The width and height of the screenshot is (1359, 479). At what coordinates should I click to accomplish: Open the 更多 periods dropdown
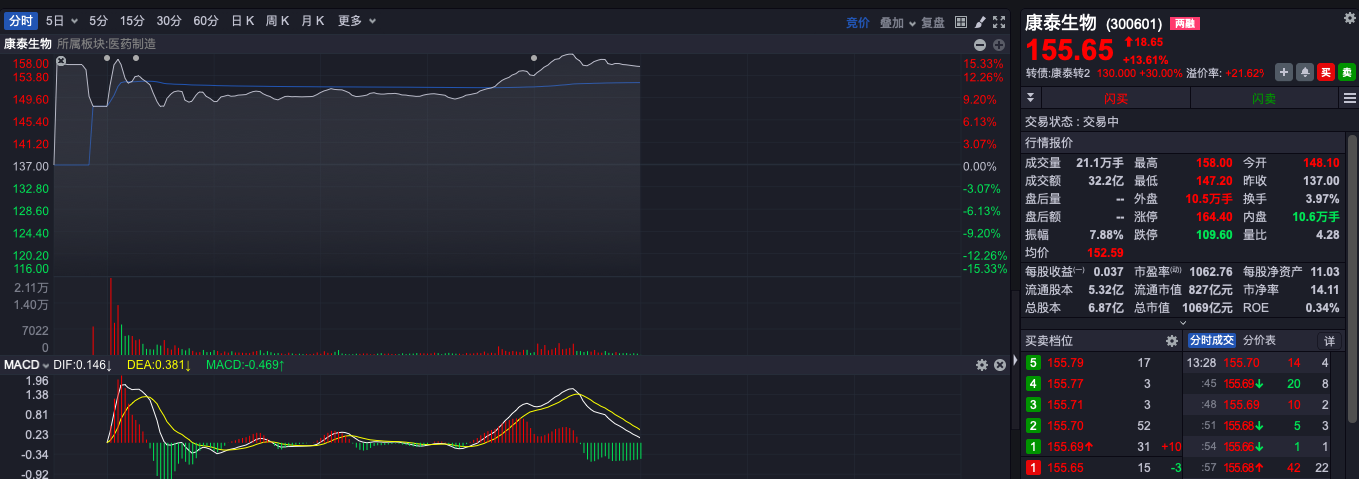pos(357,21)
